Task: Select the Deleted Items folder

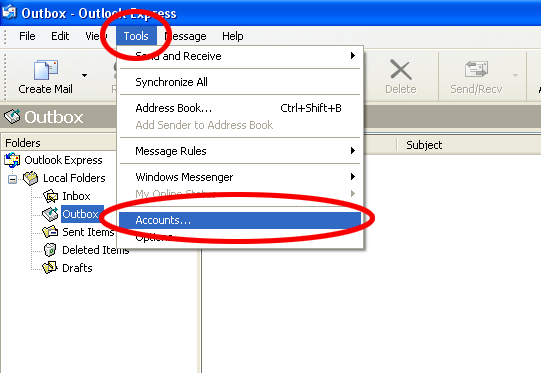Action: click(96, 250)
